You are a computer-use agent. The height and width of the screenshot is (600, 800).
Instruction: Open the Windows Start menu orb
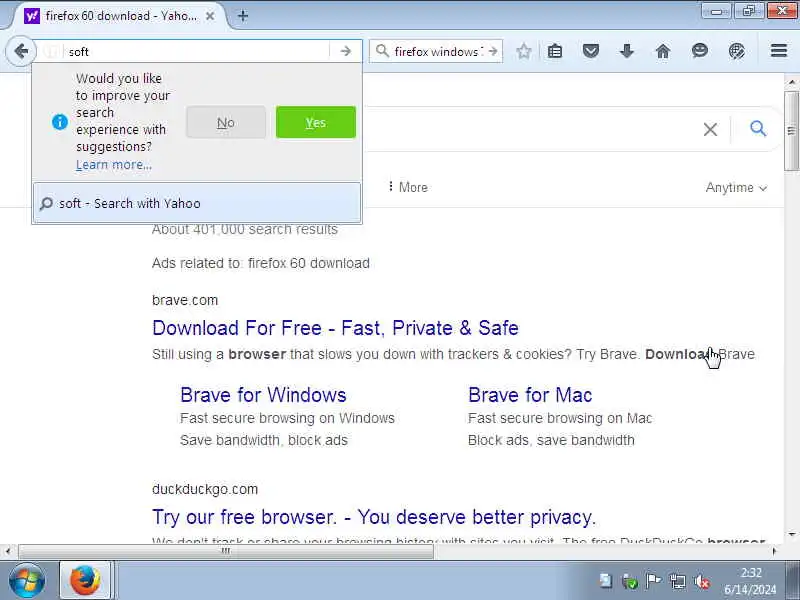click(27, 581)
